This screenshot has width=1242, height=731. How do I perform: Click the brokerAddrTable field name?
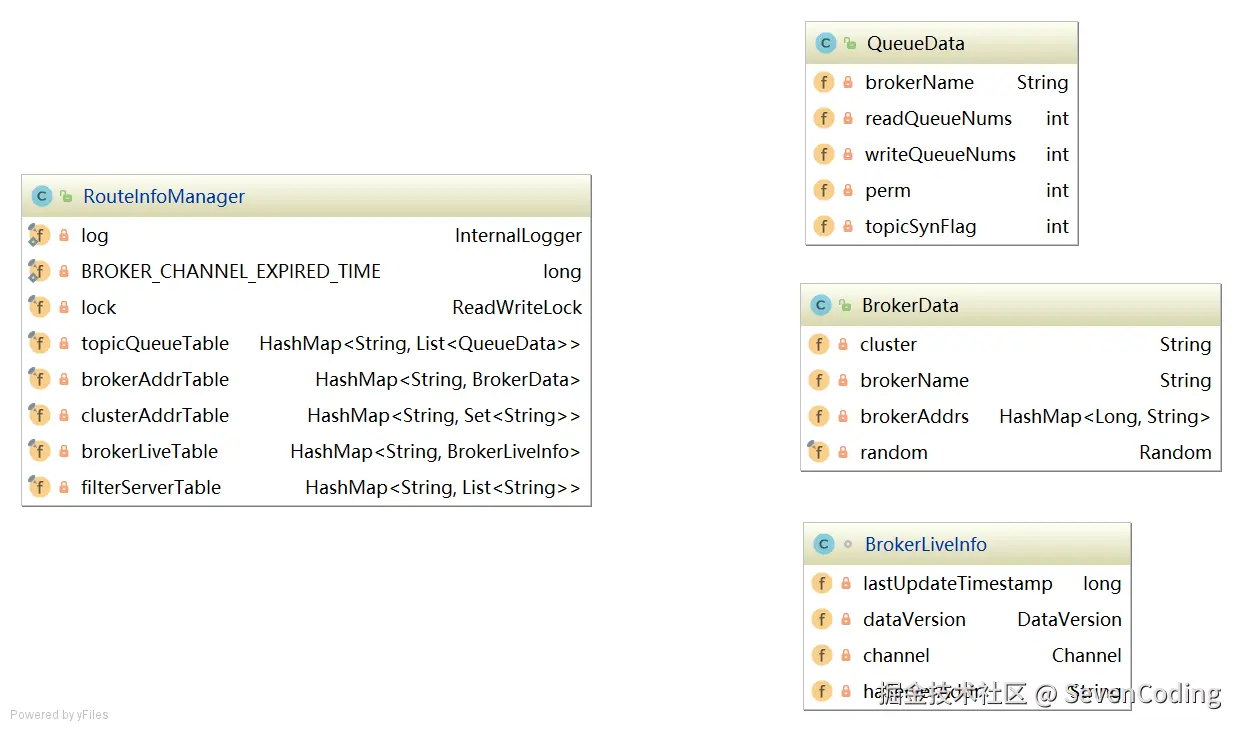click(x=155, y=379)
